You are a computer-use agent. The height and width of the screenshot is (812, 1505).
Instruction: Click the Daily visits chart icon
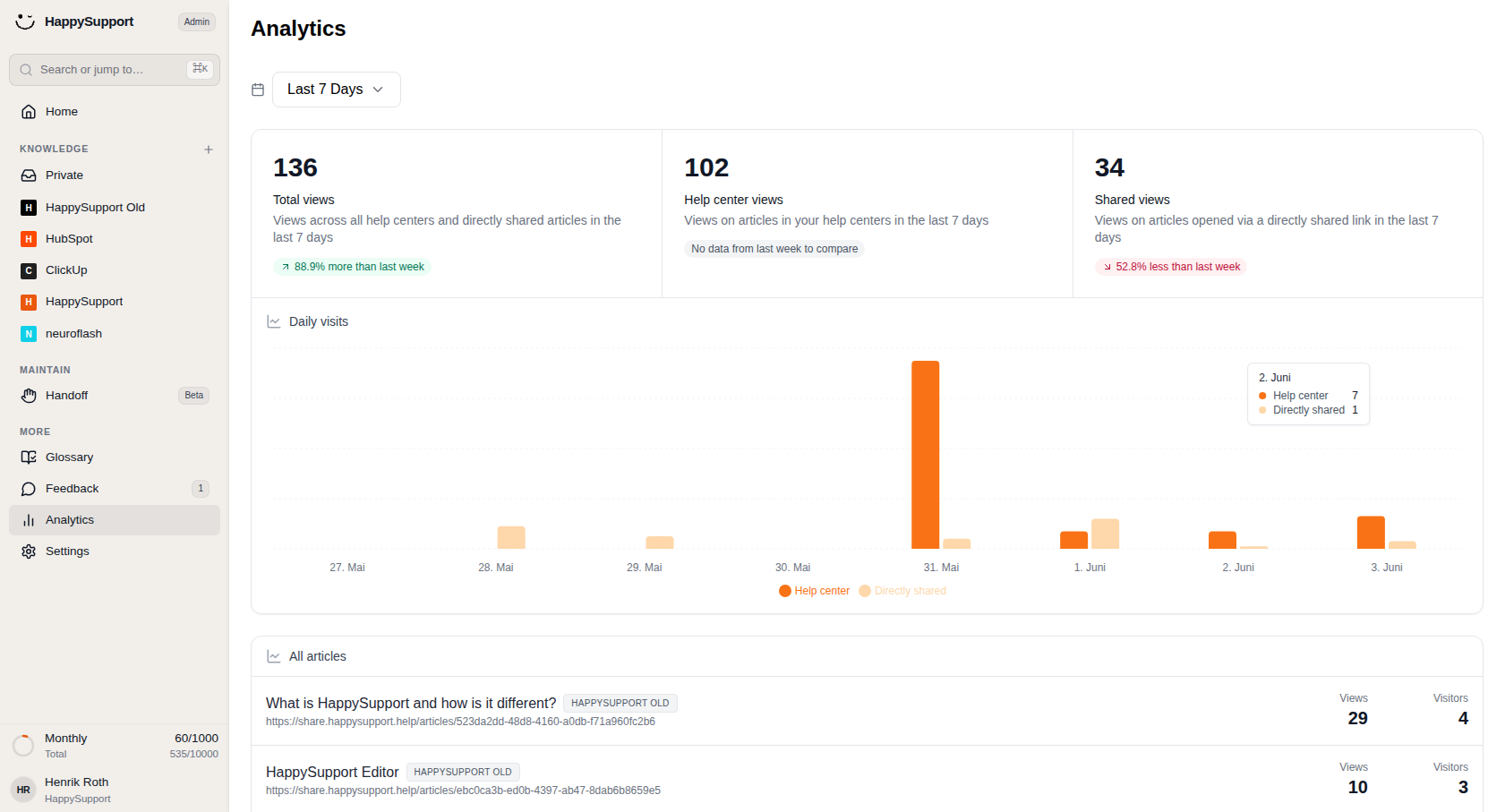(274, 321)
